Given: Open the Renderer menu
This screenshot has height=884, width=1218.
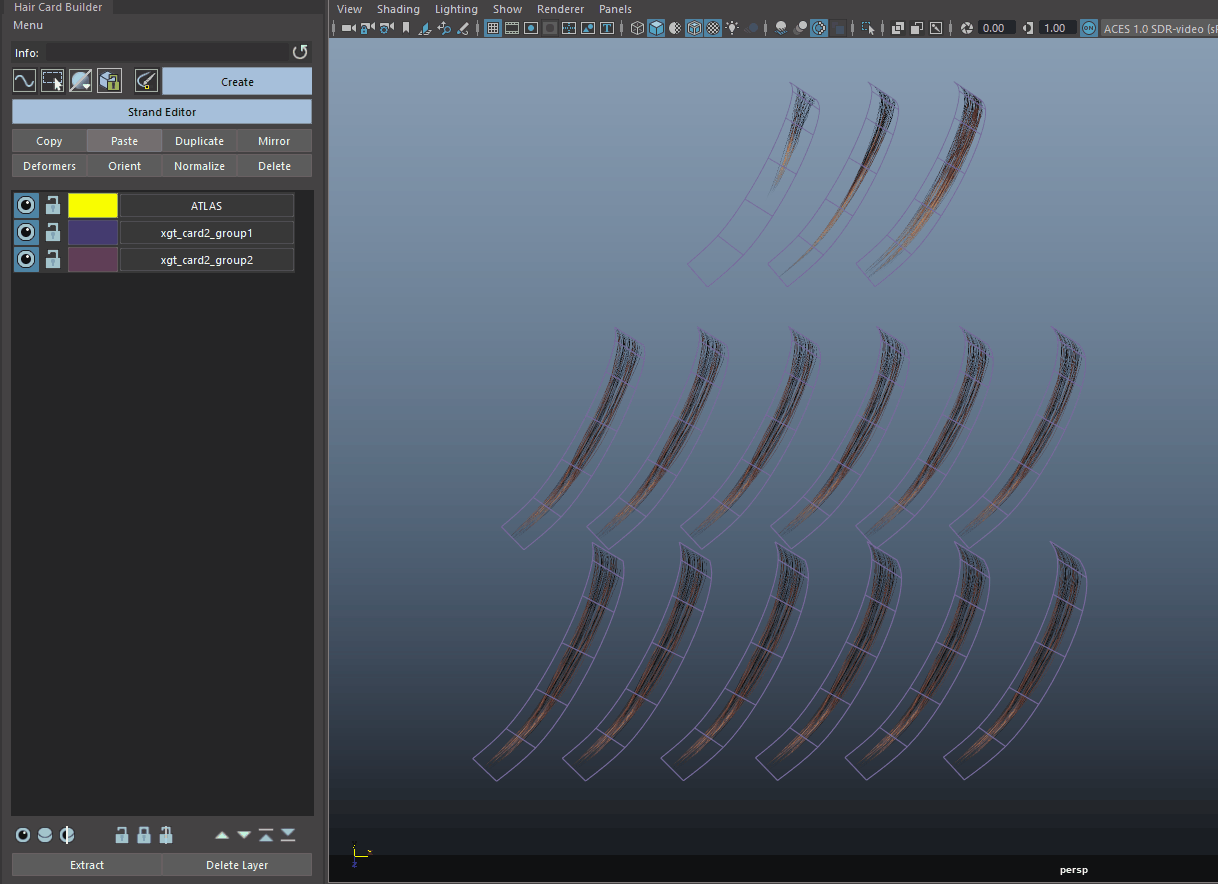Looking at the screenshot, I should click(560, 9).
